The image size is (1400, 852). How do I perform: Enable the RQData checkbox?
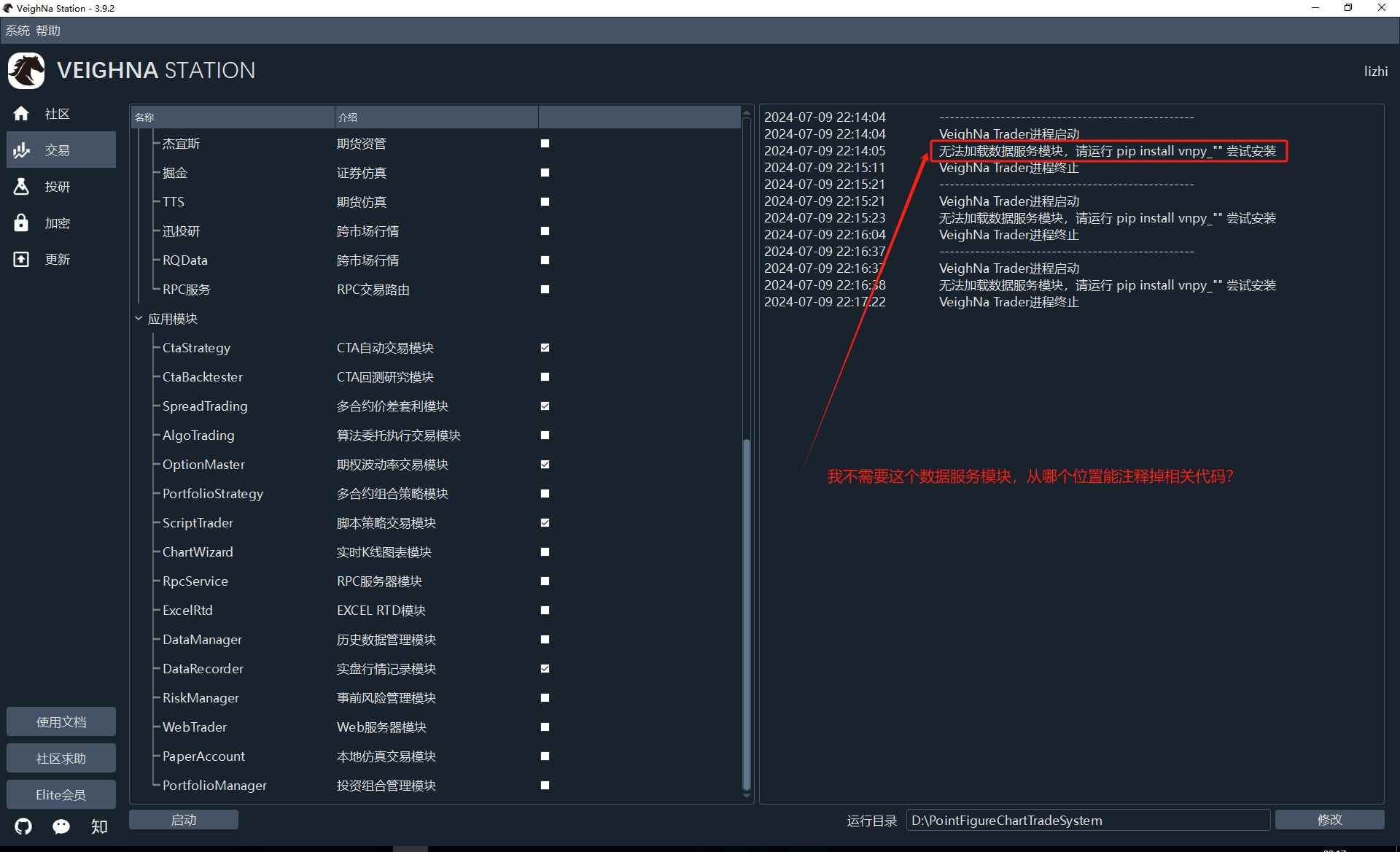point(545,260)
